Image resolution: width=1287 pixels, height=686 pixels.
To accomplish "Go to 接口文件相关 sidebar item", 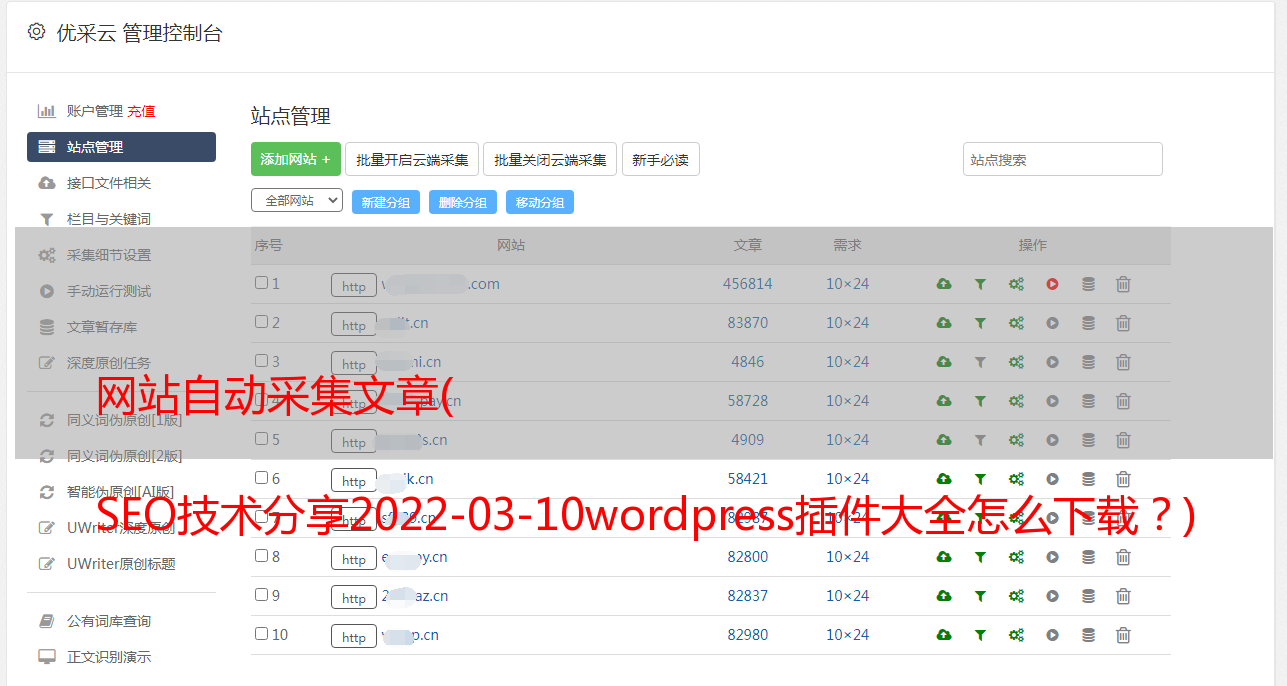I will click(109, 183).
